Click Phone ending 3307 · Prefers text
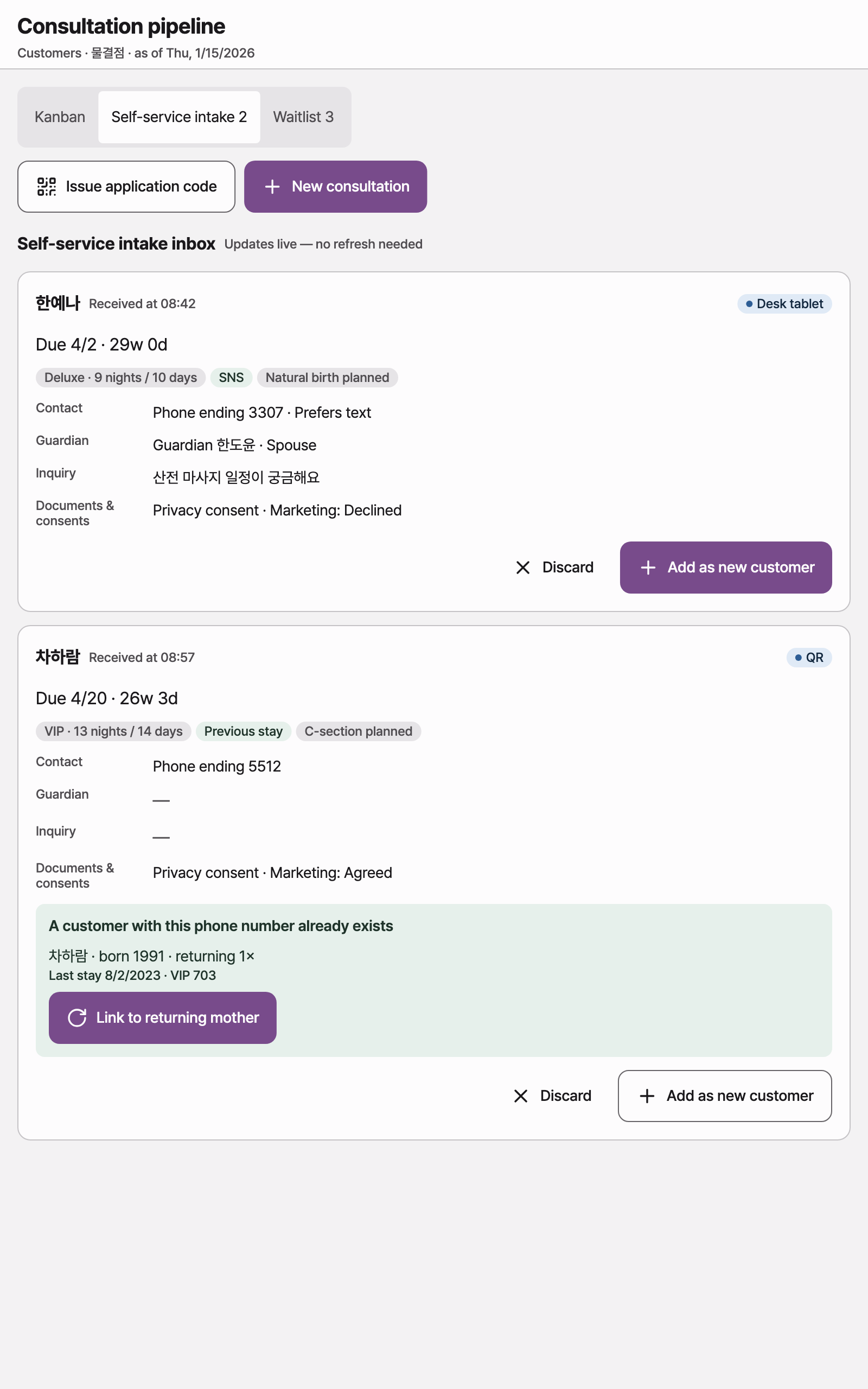 (x=262, y=413)
